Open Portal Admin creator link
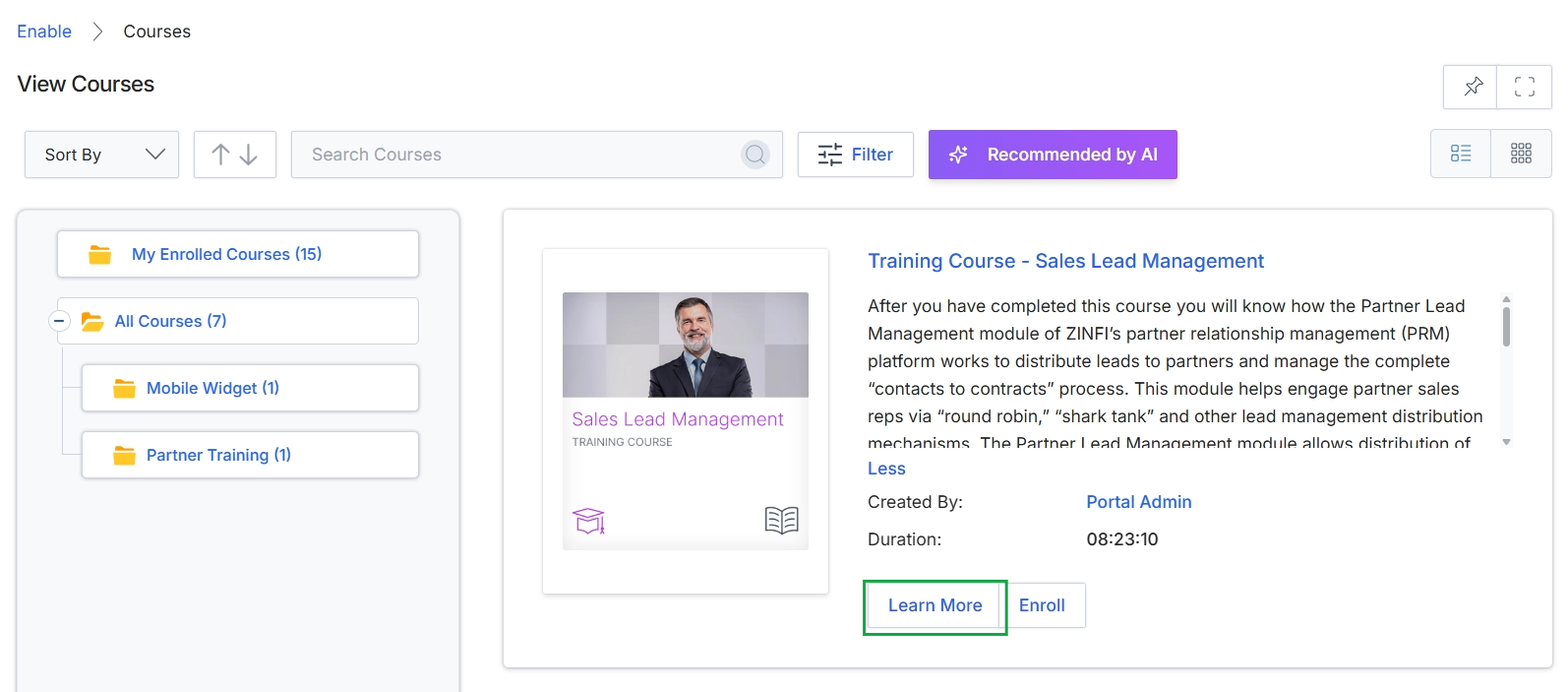 1139,502
